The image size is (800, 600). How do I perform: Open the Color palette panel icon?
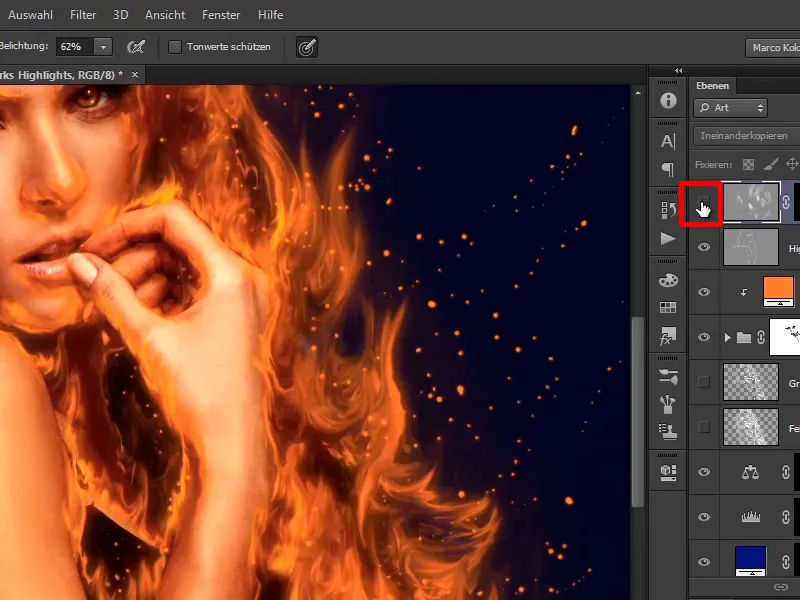(x=668, y=280)
